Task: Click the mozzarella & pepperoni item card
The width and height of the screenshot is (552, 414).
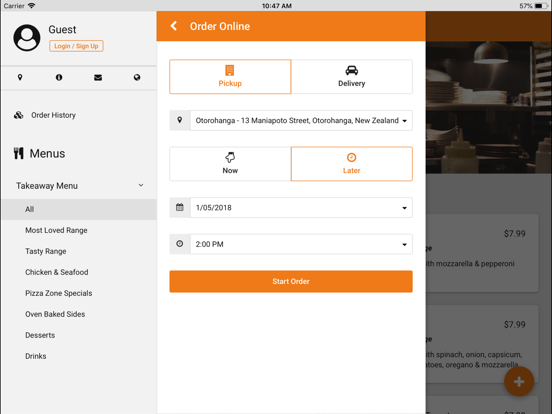Action: click(x=482, y=253)
